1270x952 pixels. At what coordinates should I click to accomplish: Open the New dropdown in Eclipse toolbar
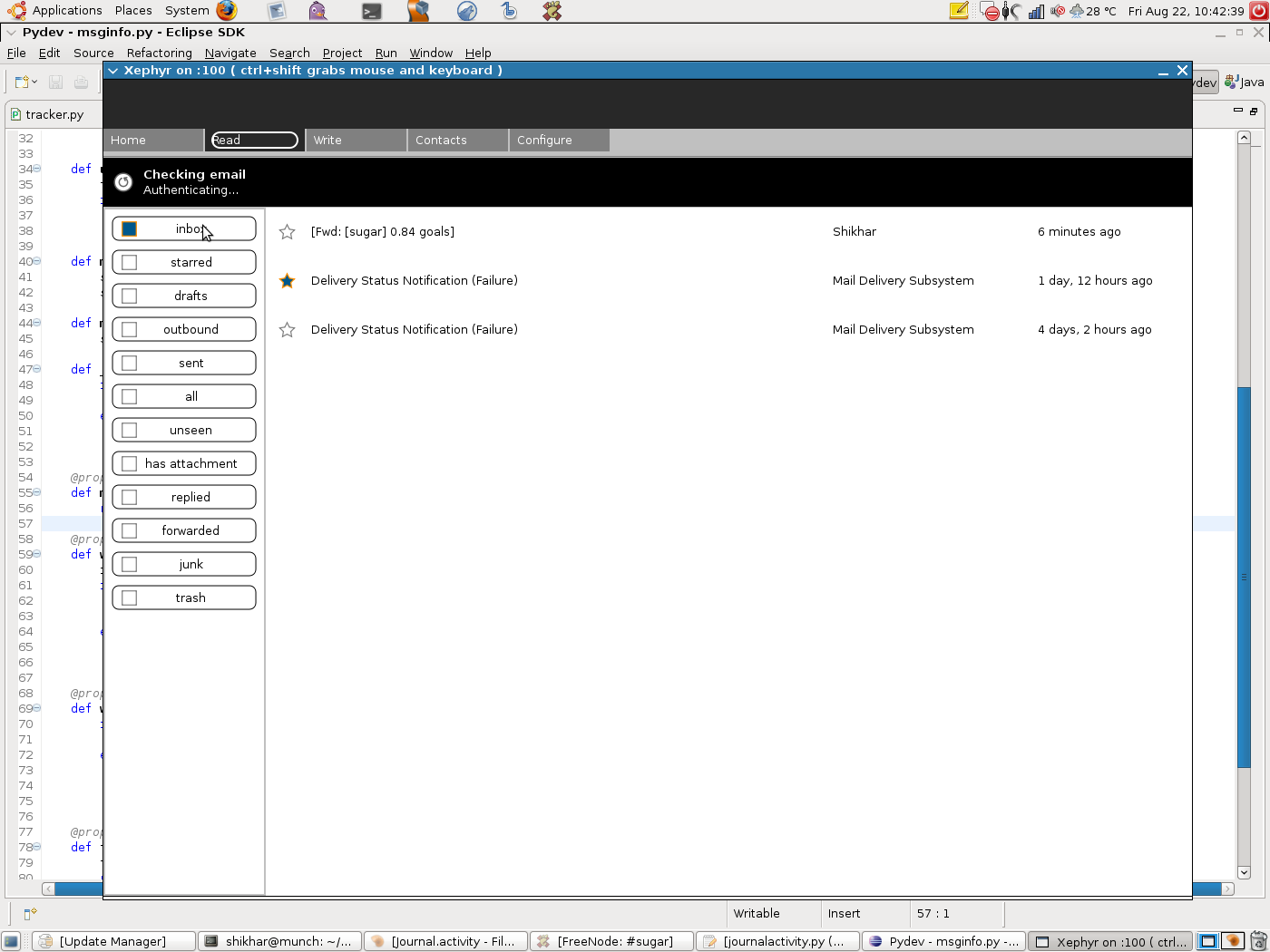pyautogui.click(x=34, y=83)
